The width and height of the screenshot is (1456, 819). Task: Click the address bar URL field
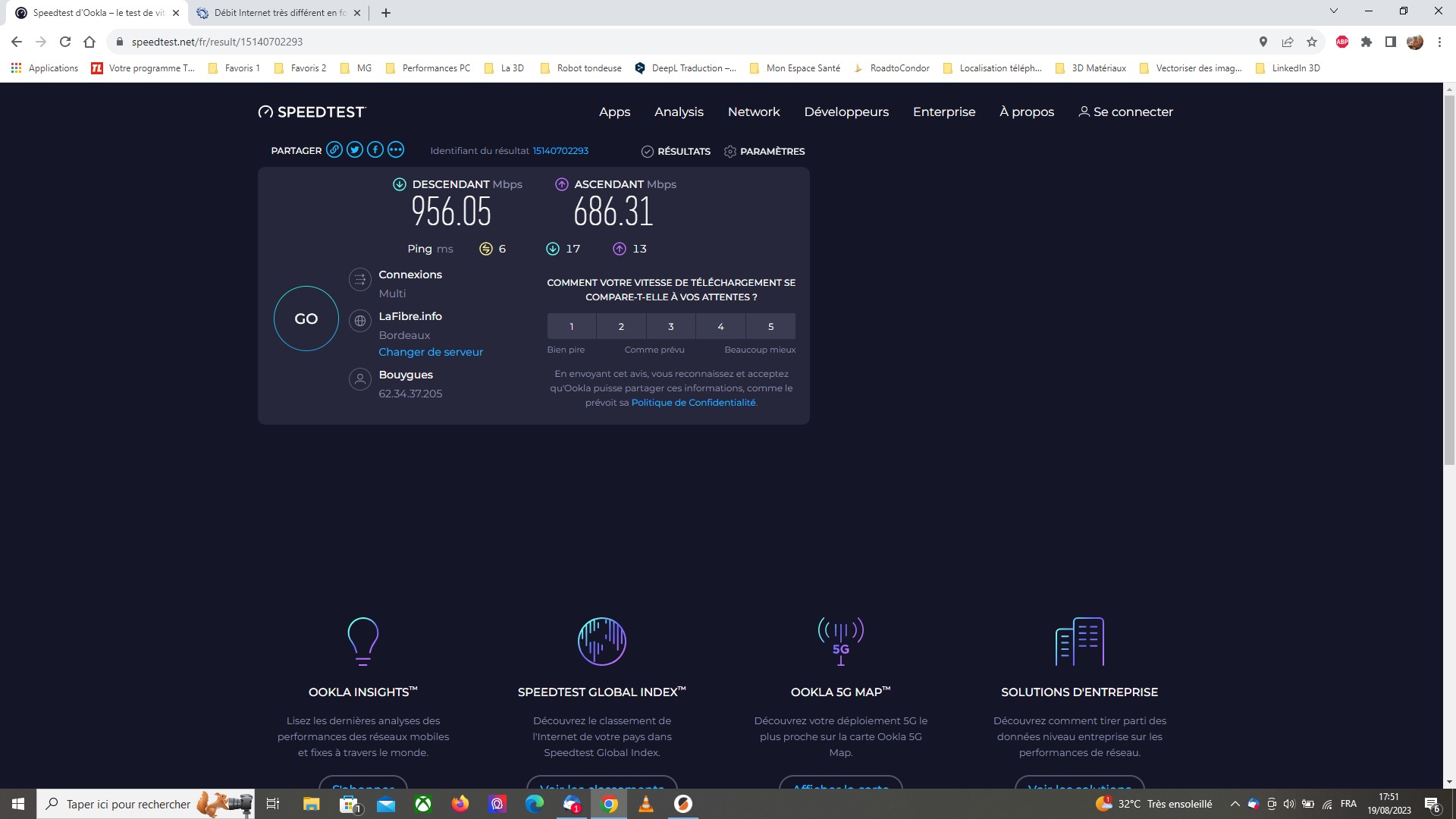pos(682,42)
